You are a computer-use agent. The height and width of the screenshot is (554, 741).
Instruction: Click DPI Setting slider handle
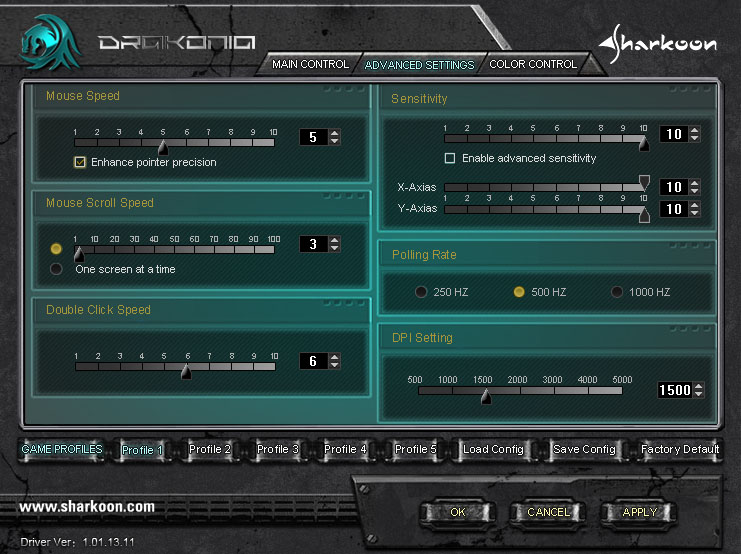(486, 396)
